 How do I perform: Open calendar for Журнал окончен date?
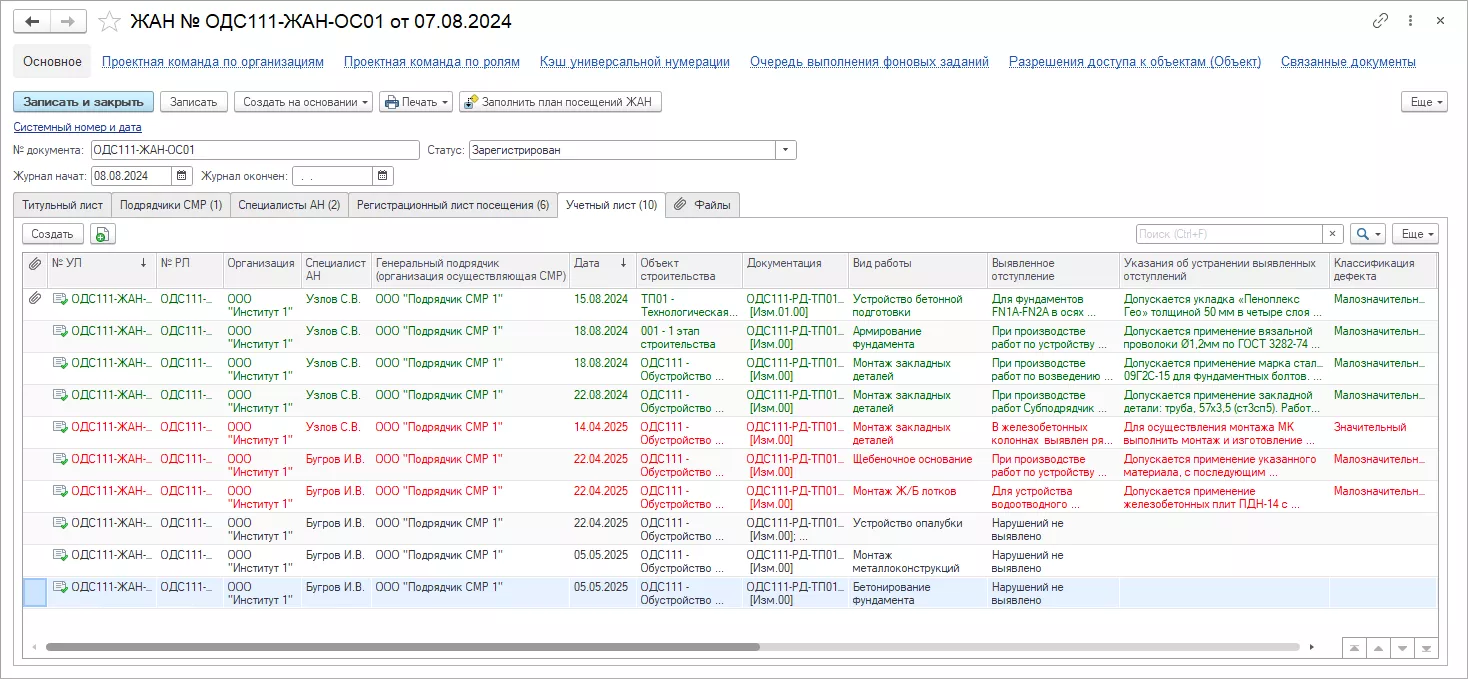[383, 176]
